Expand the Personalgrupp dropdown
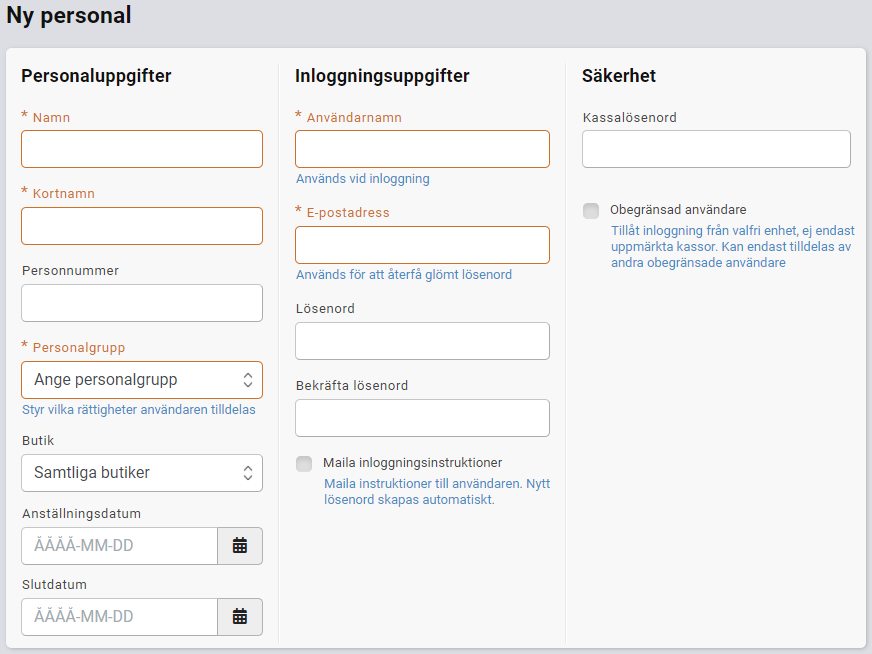The image size is (872, 654). click(x=142, y=380)
